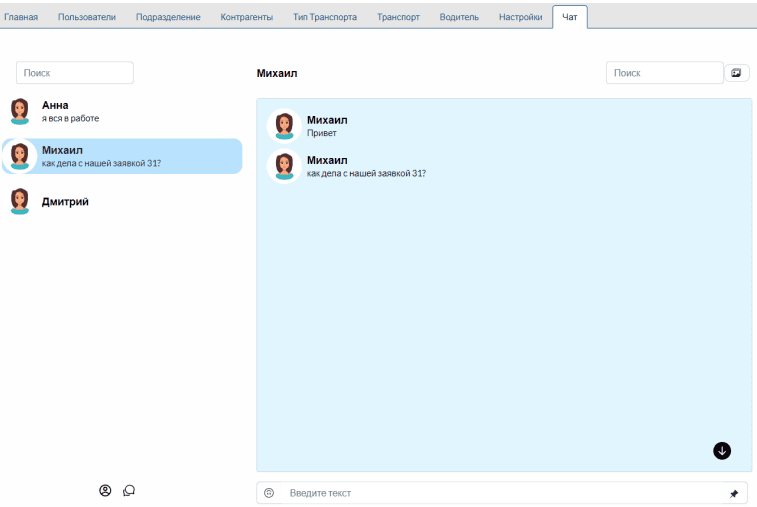This screenshot has height=507, width=757.
Task: Select the Контрагенты tab
Action: pyautogui.click(x=246, y=17)
